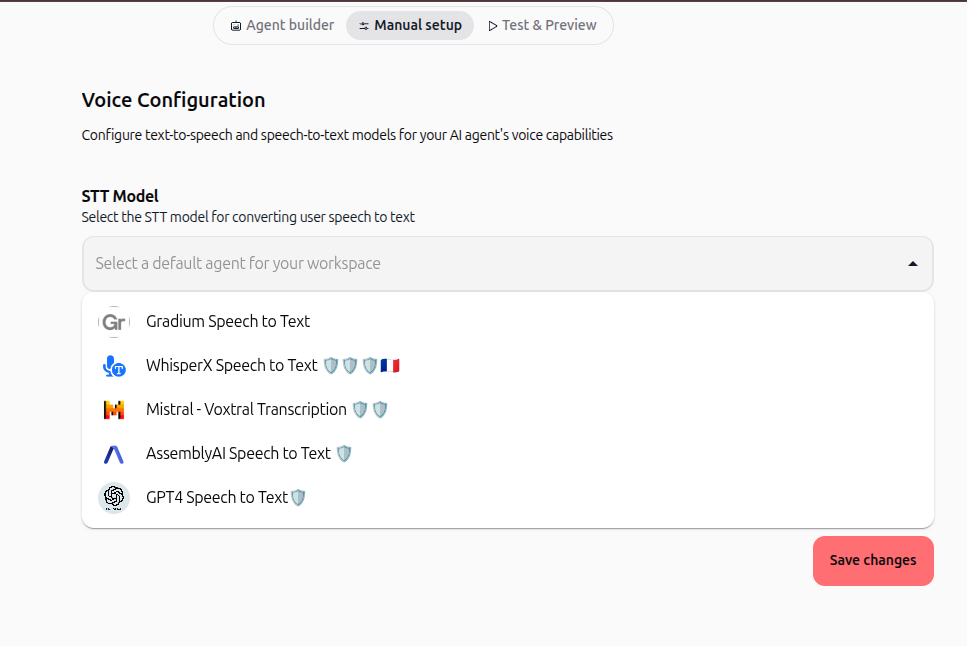Pick Mistral - Voxtral Transcription option
The image size is (967, 646).
click(x=508, y=410)
